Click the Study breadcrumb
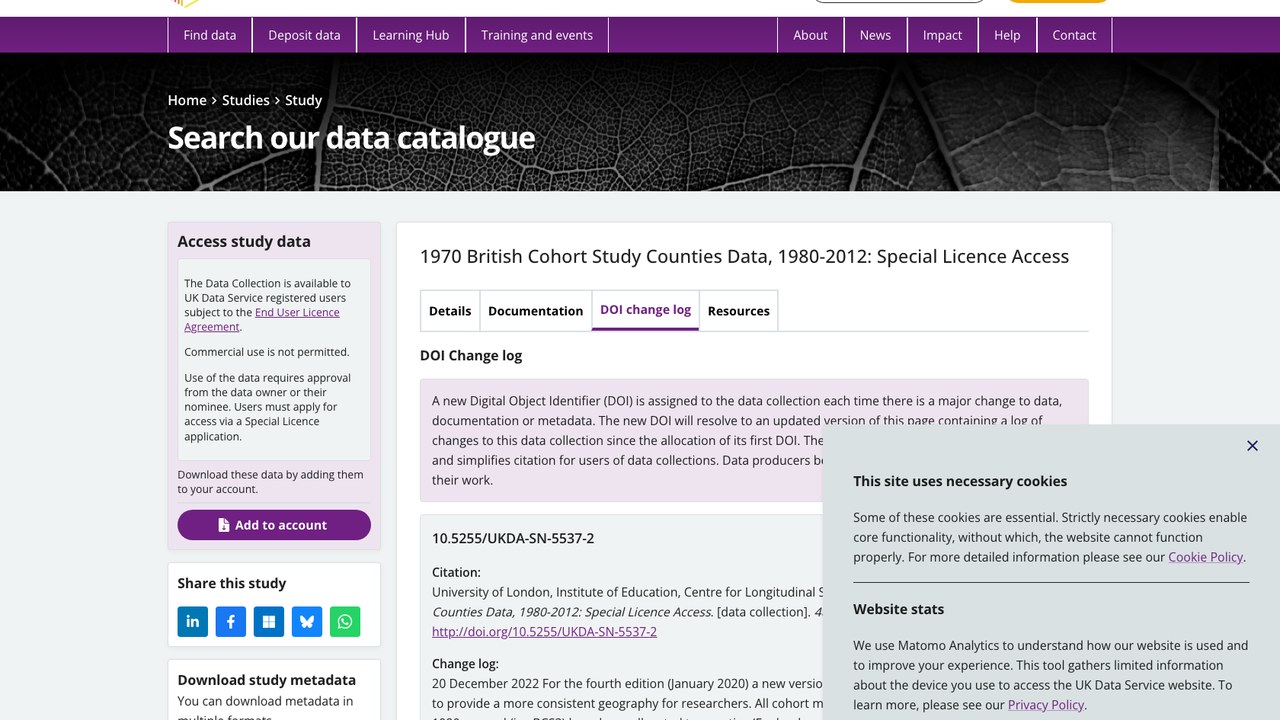This screenshot has width=1280, height=720. [303, 100]
